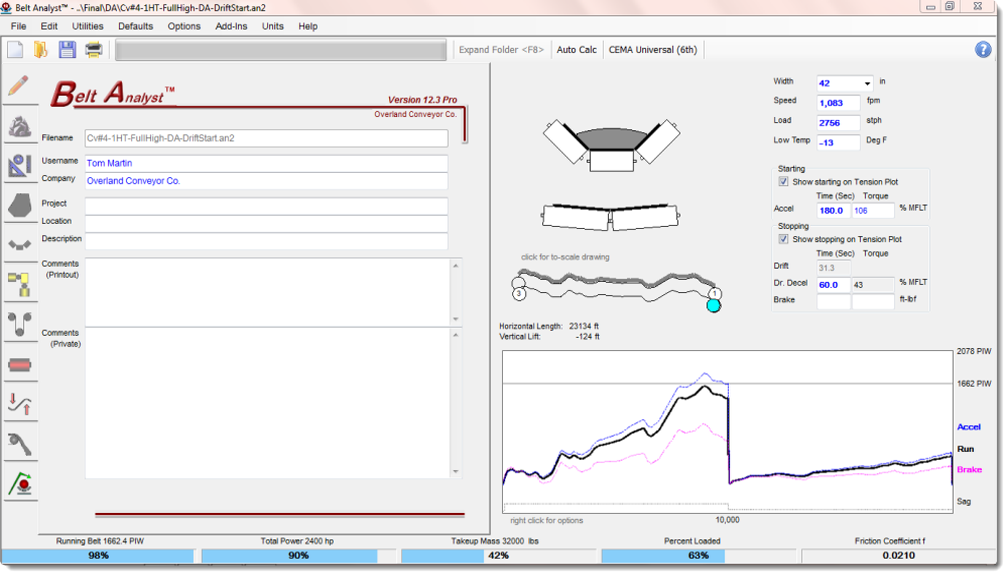Open the Edit menu
Image resolution: width=1008 pixels, height=576 pixels.
pos(49,26)
